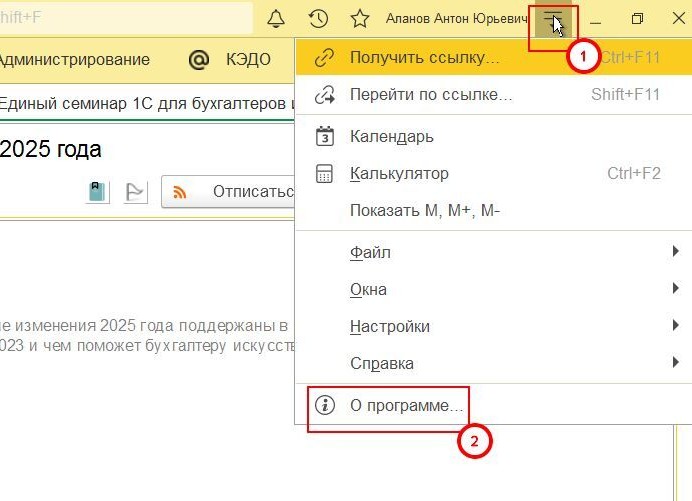Click the calendar icon in the menu
The width and height of the screenshot is (692, 501).
[x=325, y=136]
